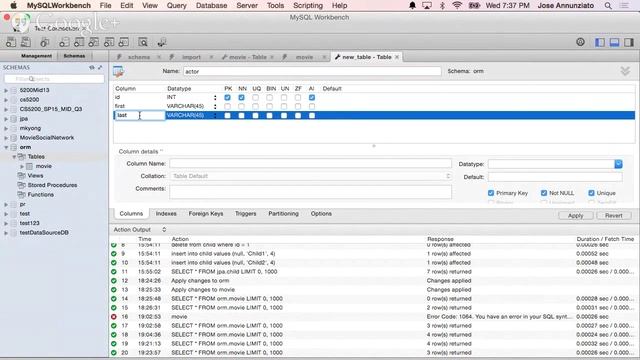640x360 pixels.
Task: Click the Comments text area
Action: [x=310, y=192]
